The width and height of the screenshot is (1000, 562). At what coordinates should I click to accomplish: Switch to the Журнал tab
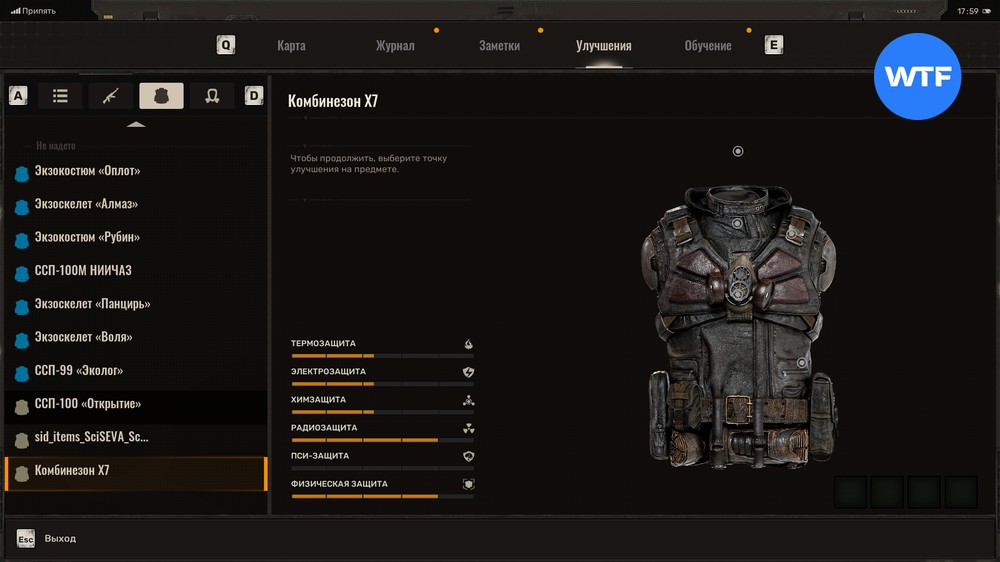click(394, 46)
